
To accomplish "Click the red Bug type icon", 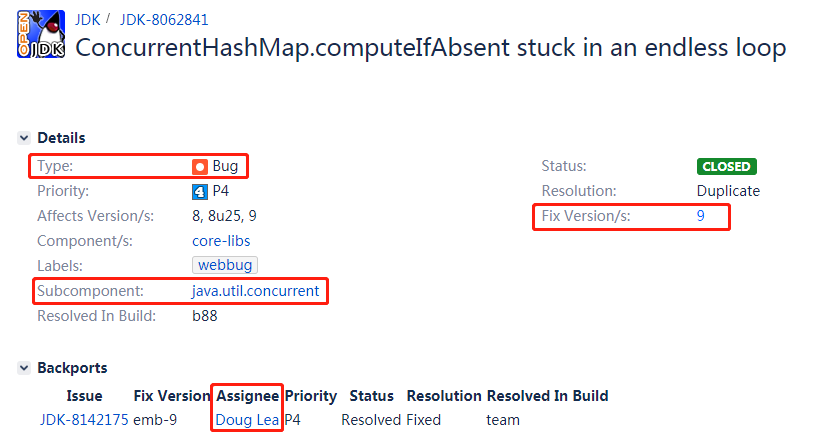I will (x=200, y=167).
